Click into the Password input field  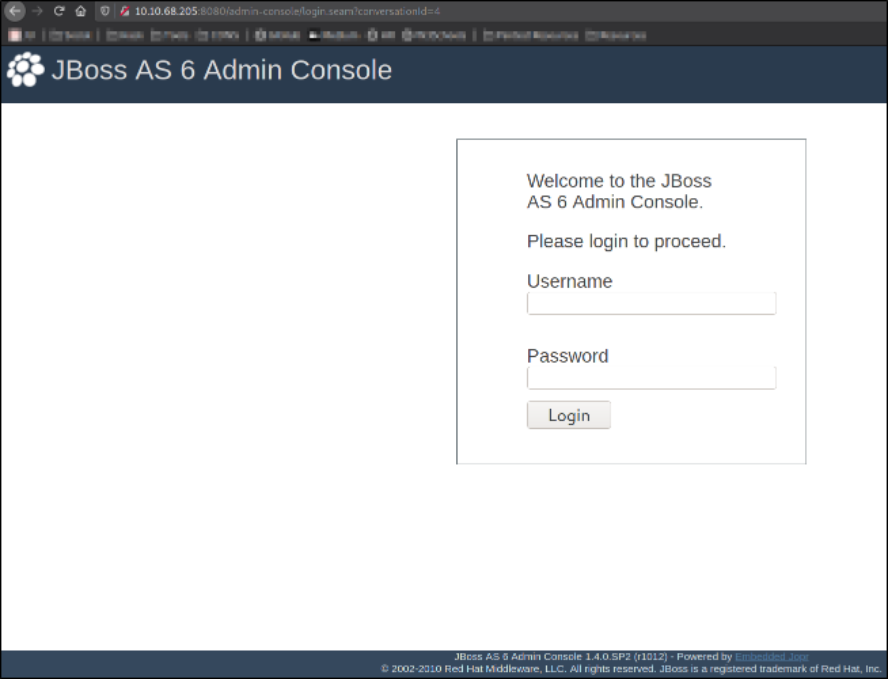click(651, 378)
